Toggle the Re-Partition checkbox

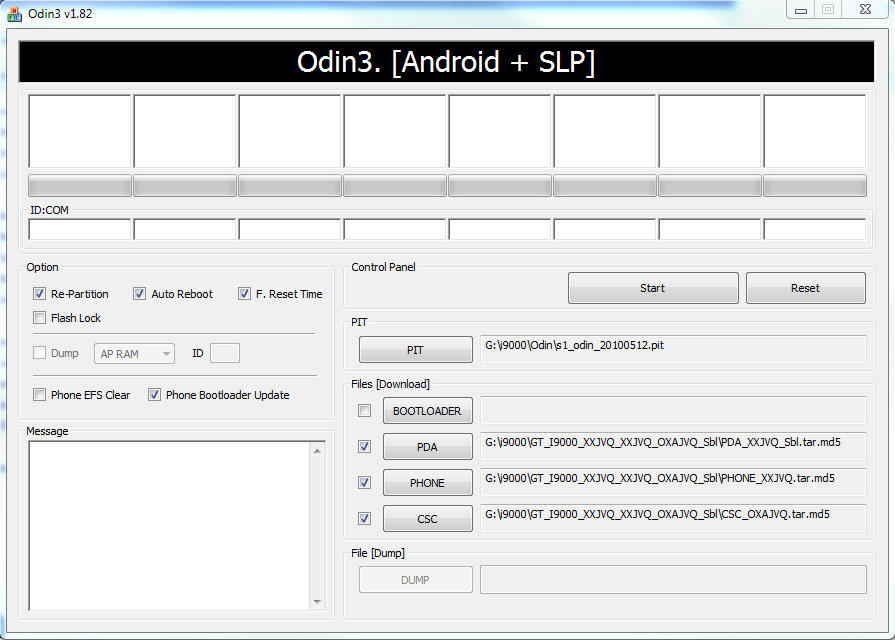[39, 294]
